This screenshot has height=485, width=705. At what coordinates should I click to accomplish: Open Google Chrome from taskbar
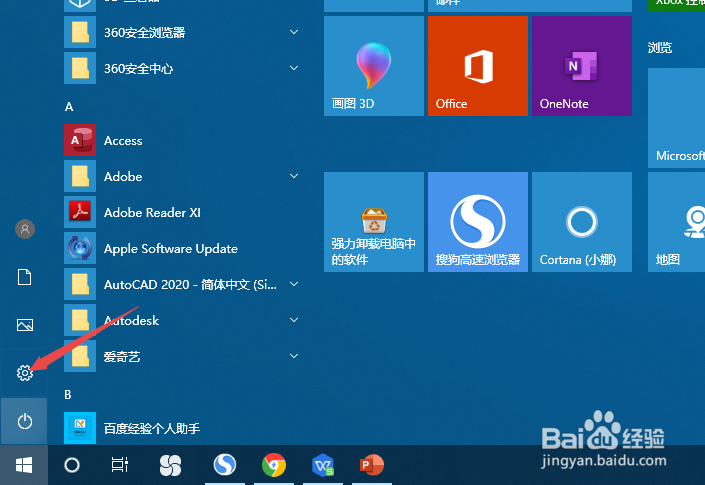point(274,465)
